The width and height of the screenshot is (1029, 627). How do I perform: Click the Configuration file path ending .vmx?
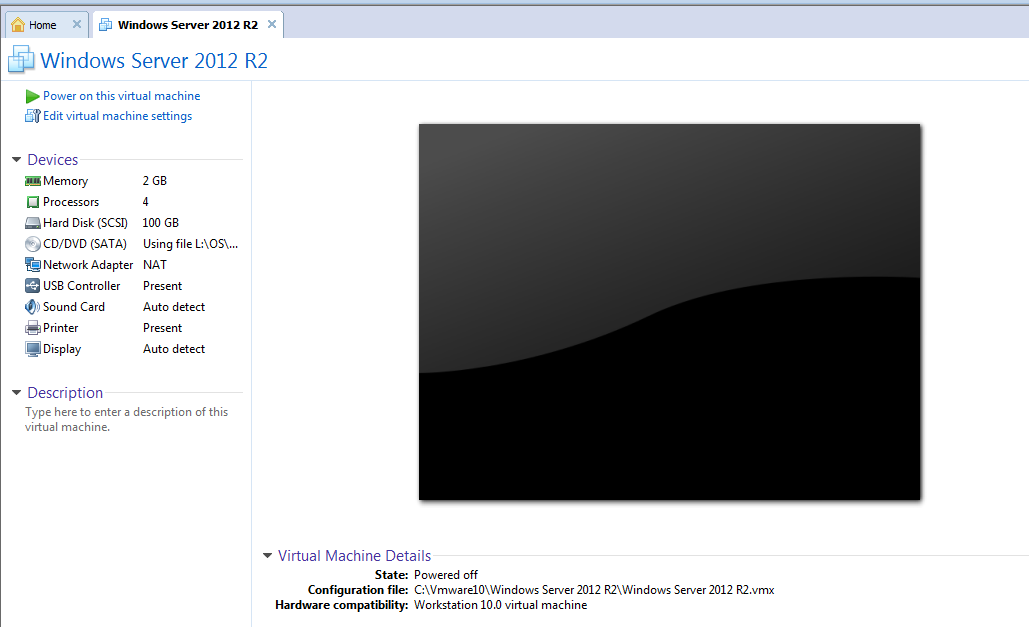click(594, 590)
